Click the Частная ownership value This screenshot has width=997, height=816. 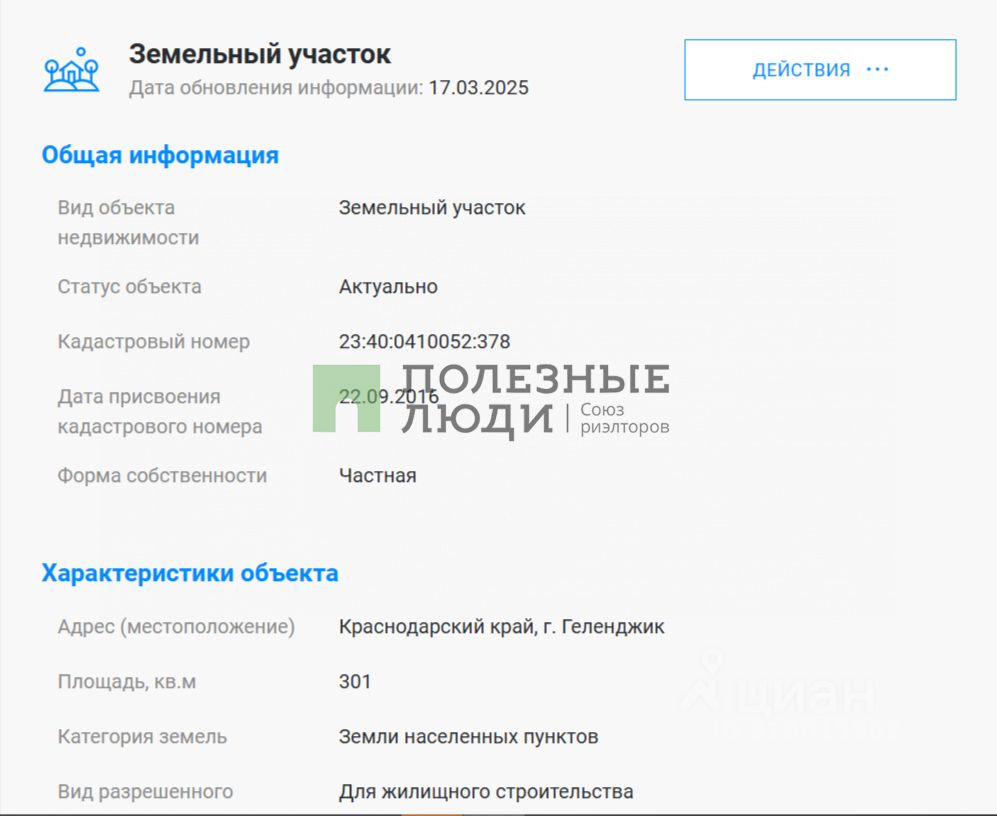click(378, 476)
